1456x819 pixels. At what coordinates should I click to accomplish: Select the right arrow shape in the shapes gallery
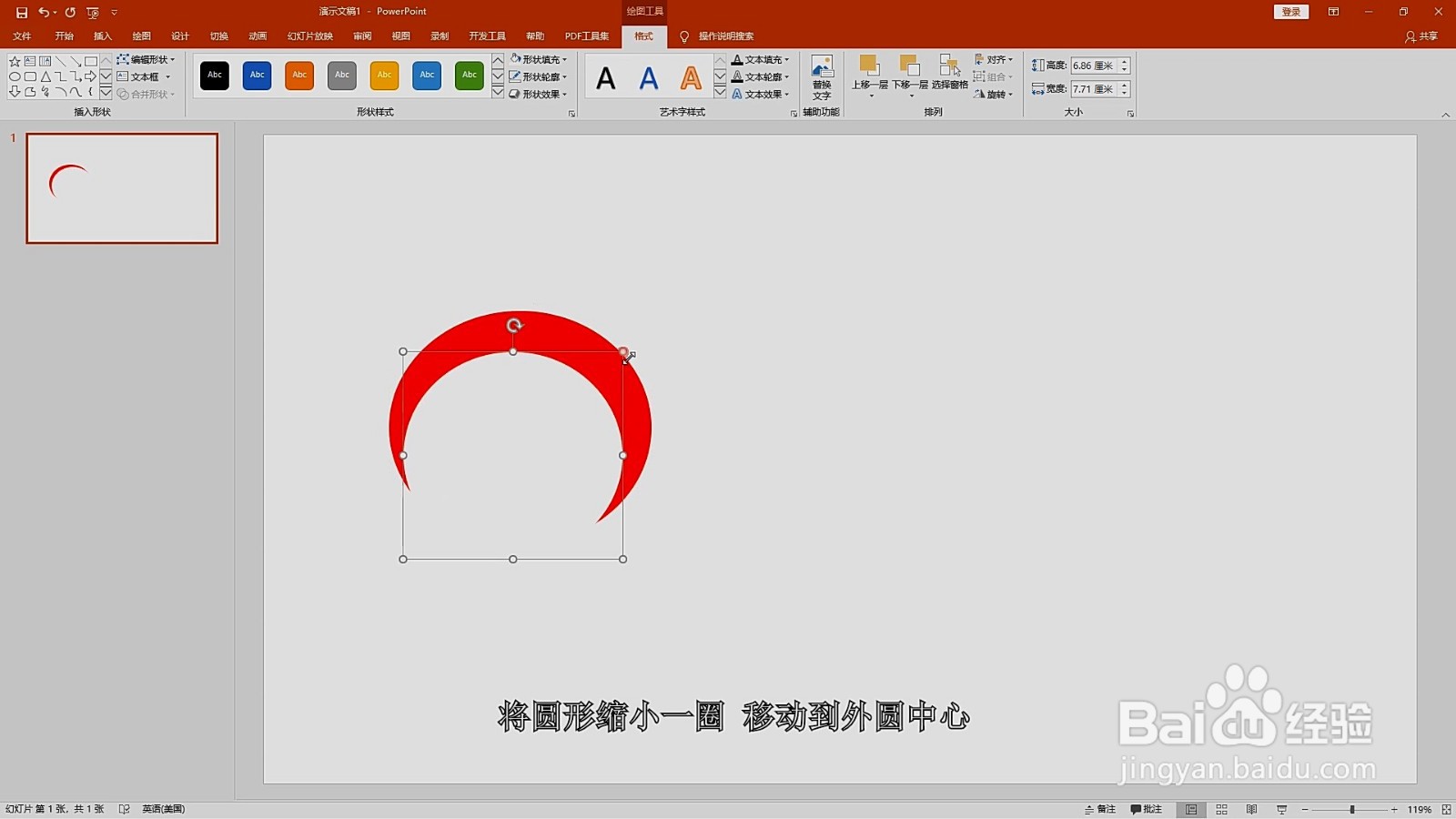point(91,76)
